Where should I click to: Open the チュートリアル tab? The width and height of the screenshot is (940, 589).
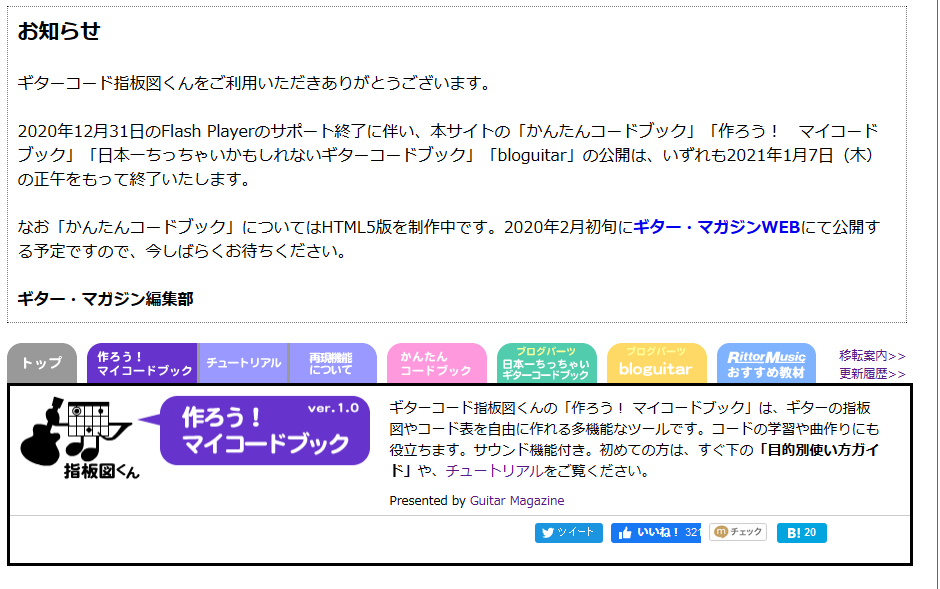point(243,363)
